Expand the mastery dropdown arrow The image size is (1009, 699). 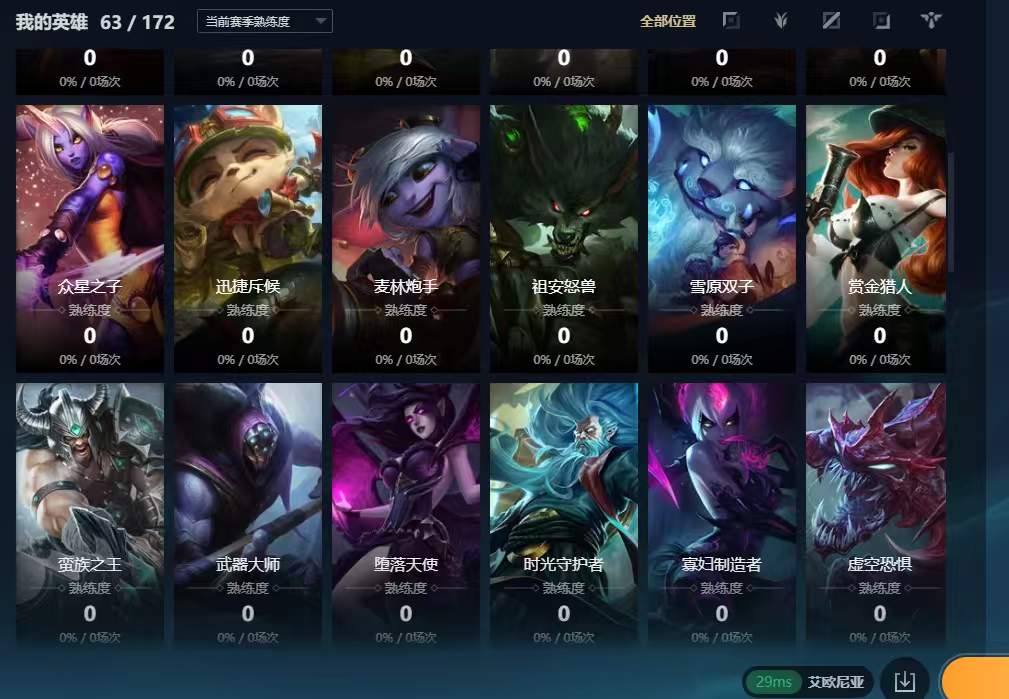[x=320, y=21]
